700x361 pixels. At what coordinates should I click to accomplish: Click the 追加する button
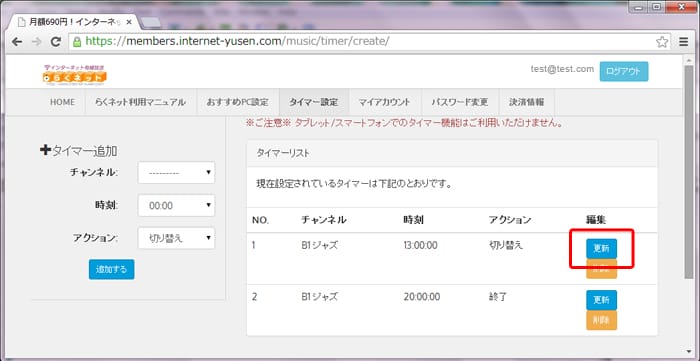pos(112,270)
